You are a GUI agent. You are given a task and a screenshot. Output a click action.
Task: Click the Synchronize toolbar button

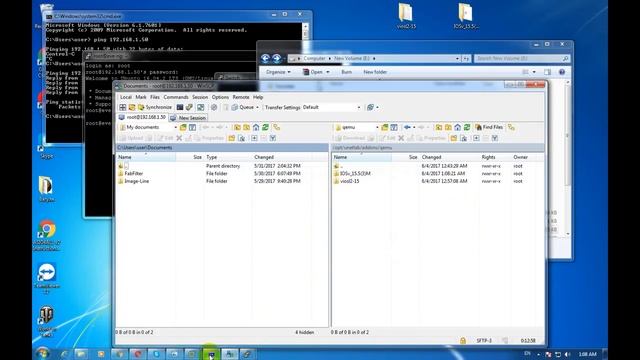[x=155, y=107]
